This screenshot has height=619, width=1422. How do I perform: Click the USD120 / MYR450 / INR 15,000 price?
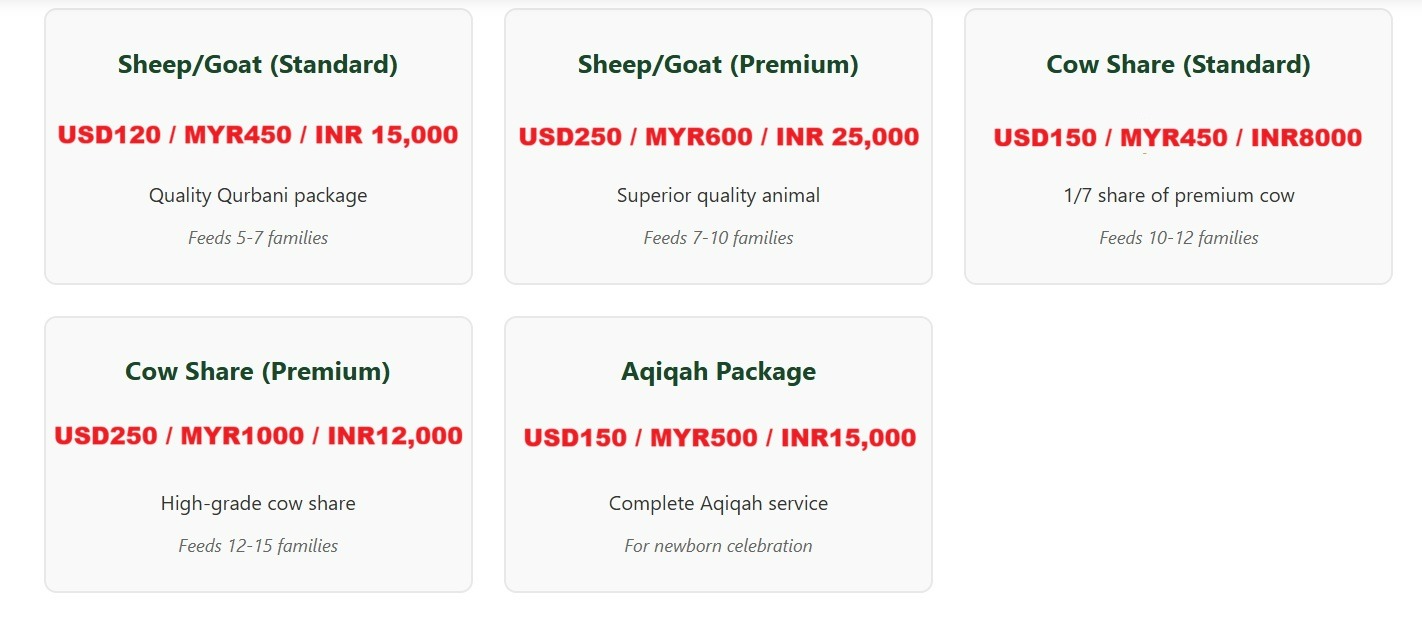[x=258, y=135]
